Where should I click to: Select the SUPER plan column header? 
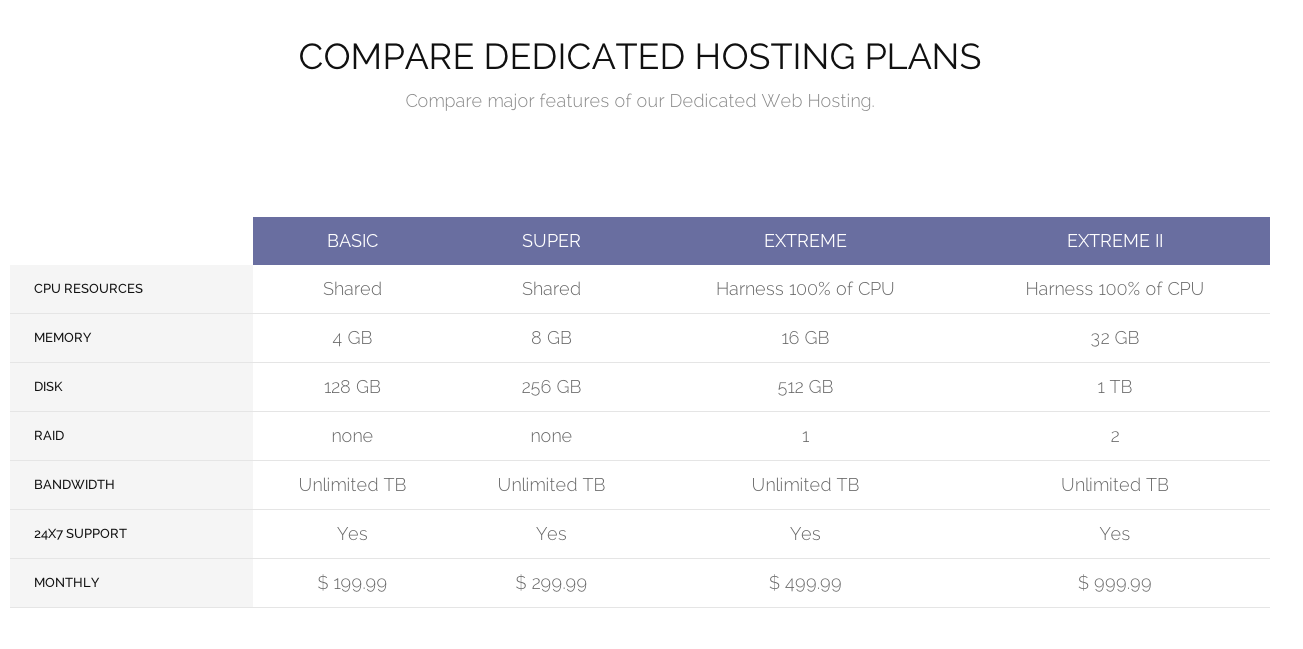pos(551,241)
